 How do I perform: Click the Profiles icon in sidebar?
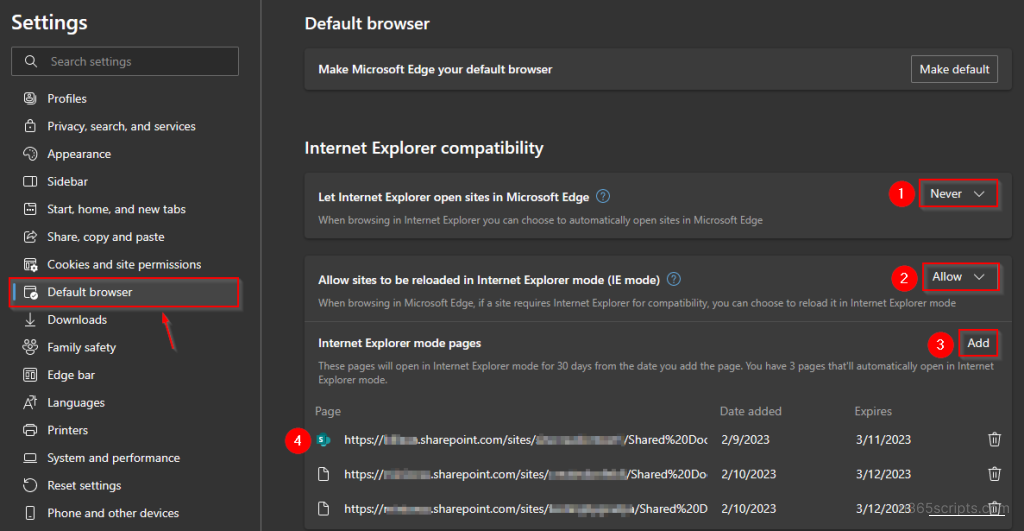tap(30, 99)
